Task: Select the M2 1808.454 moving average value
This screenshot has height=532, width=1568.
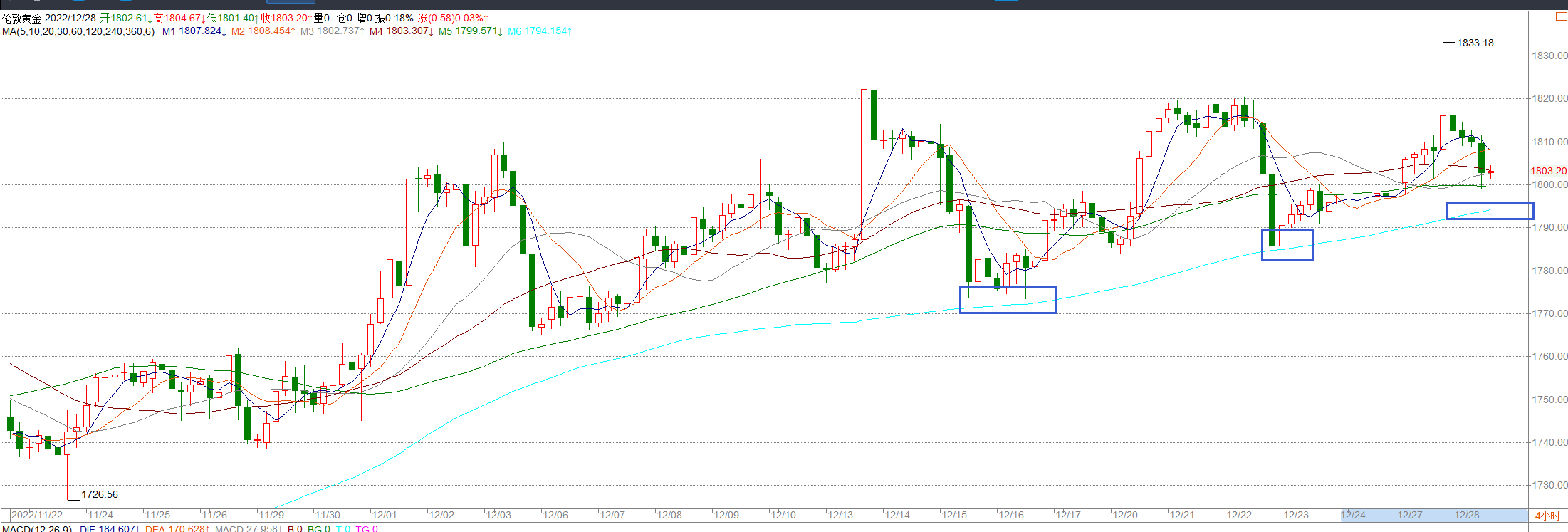Action: click(x=263, y=31)
